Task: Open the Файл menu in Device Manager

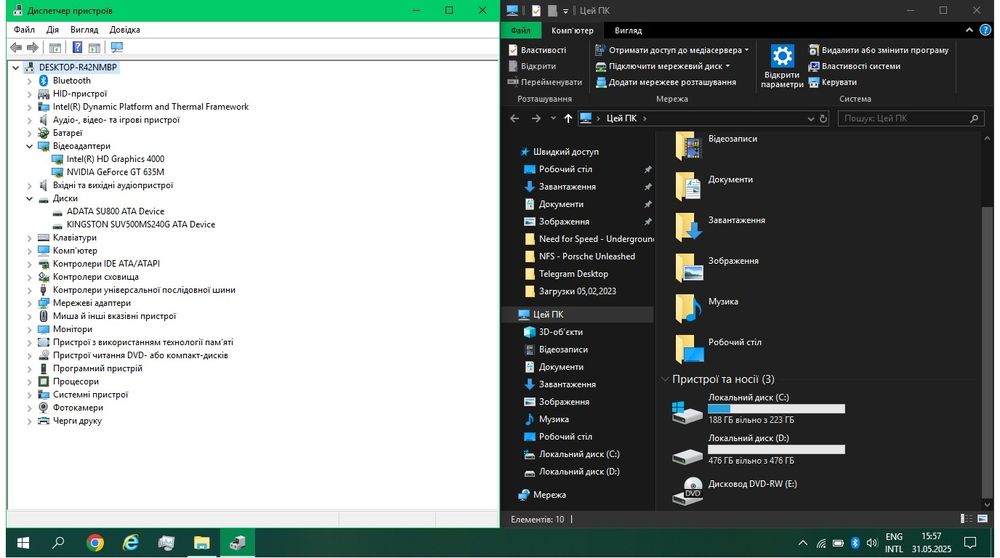Action: (x=24, y=30)
